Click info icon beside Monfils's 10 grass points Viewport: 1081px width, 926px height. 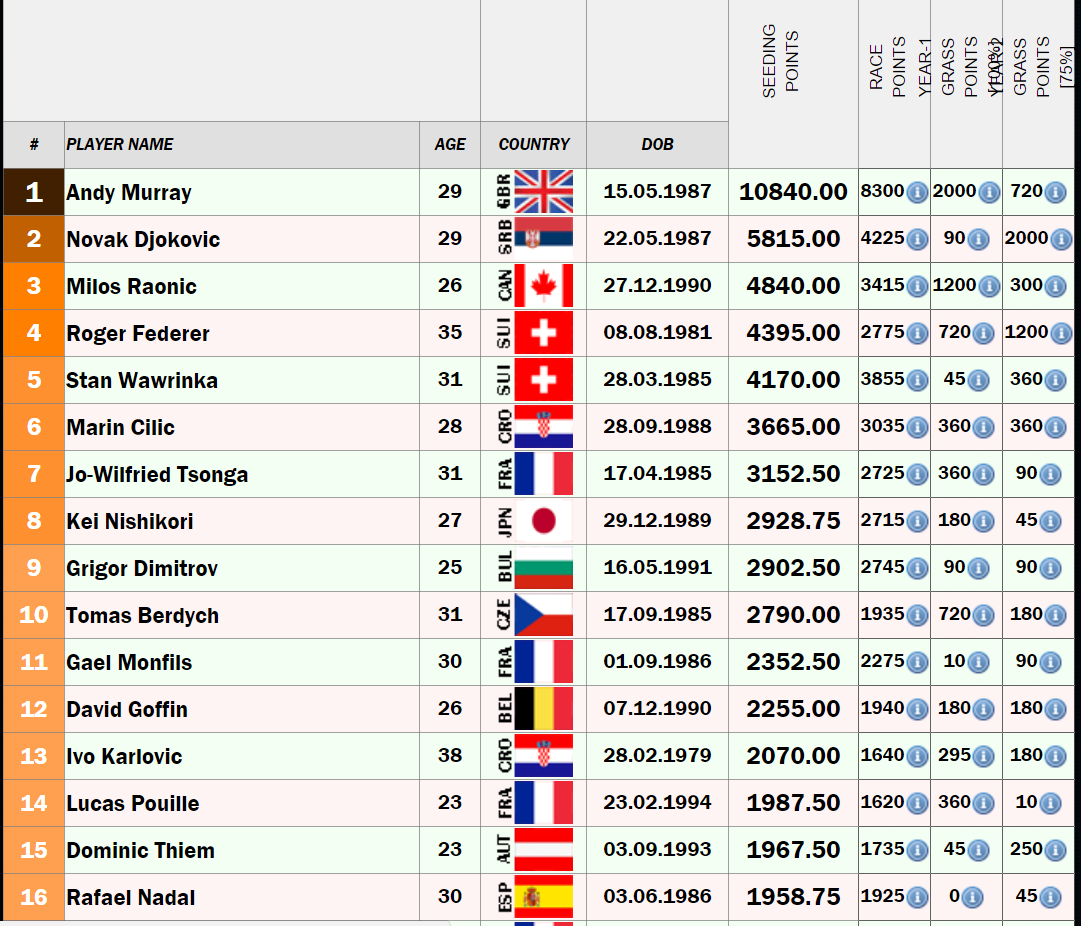pyautogui.click(x=978, y=662)
